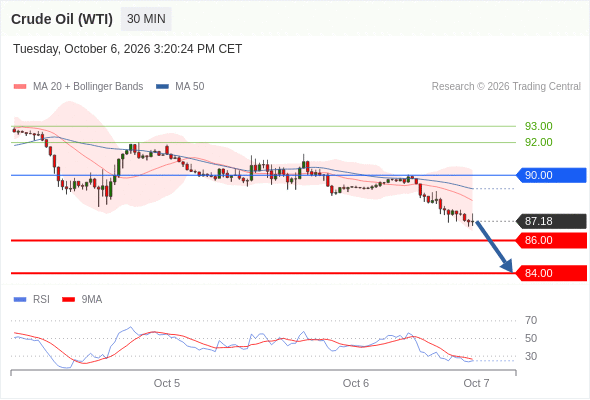This screenshot has width=590, height=400.
Task: Click the RSI blue legend swatch
Action: pos(20,300)
